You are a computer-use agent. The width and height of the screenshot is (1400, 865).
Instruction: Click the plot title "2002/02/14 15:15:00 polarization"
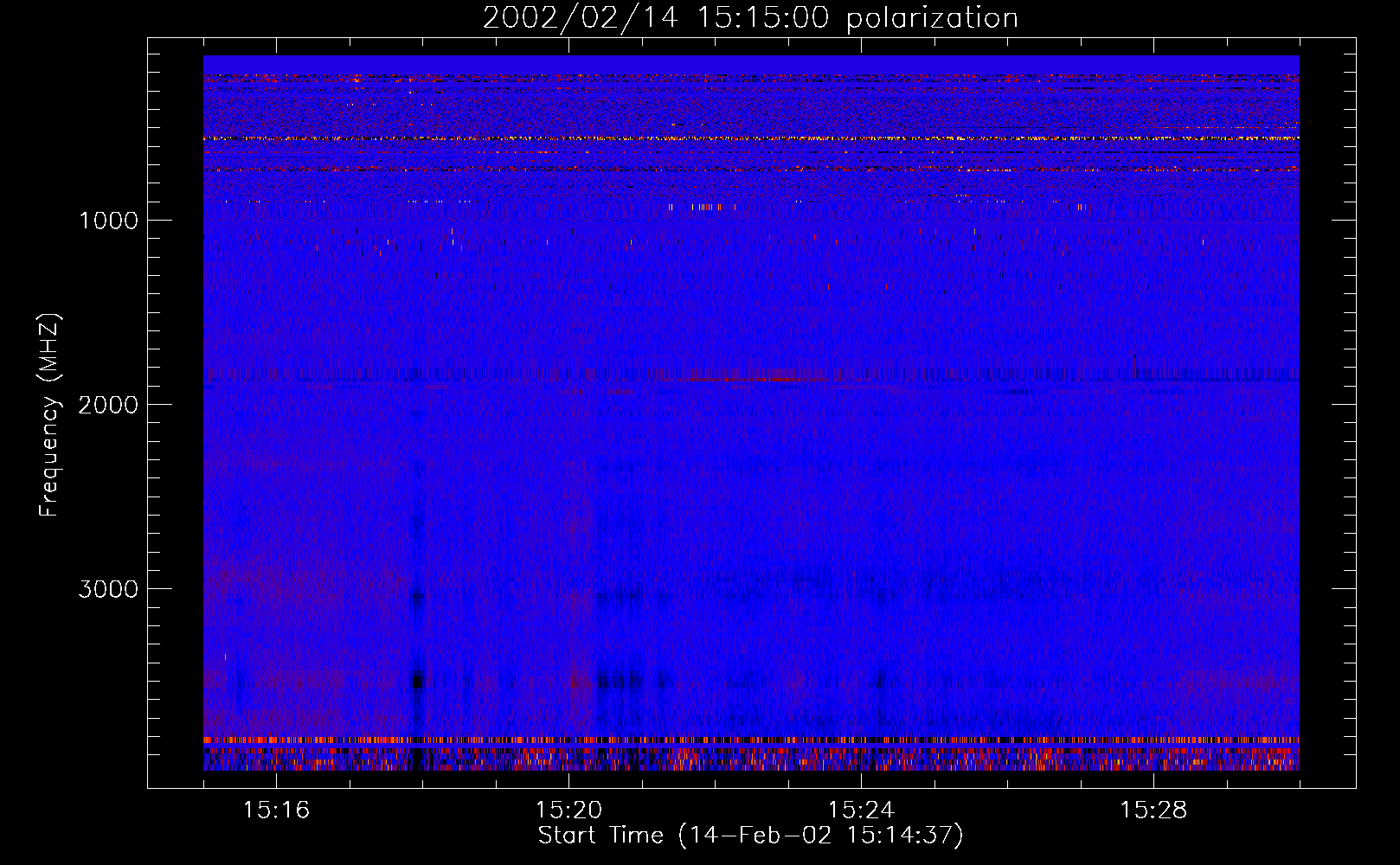click(750, 18)
